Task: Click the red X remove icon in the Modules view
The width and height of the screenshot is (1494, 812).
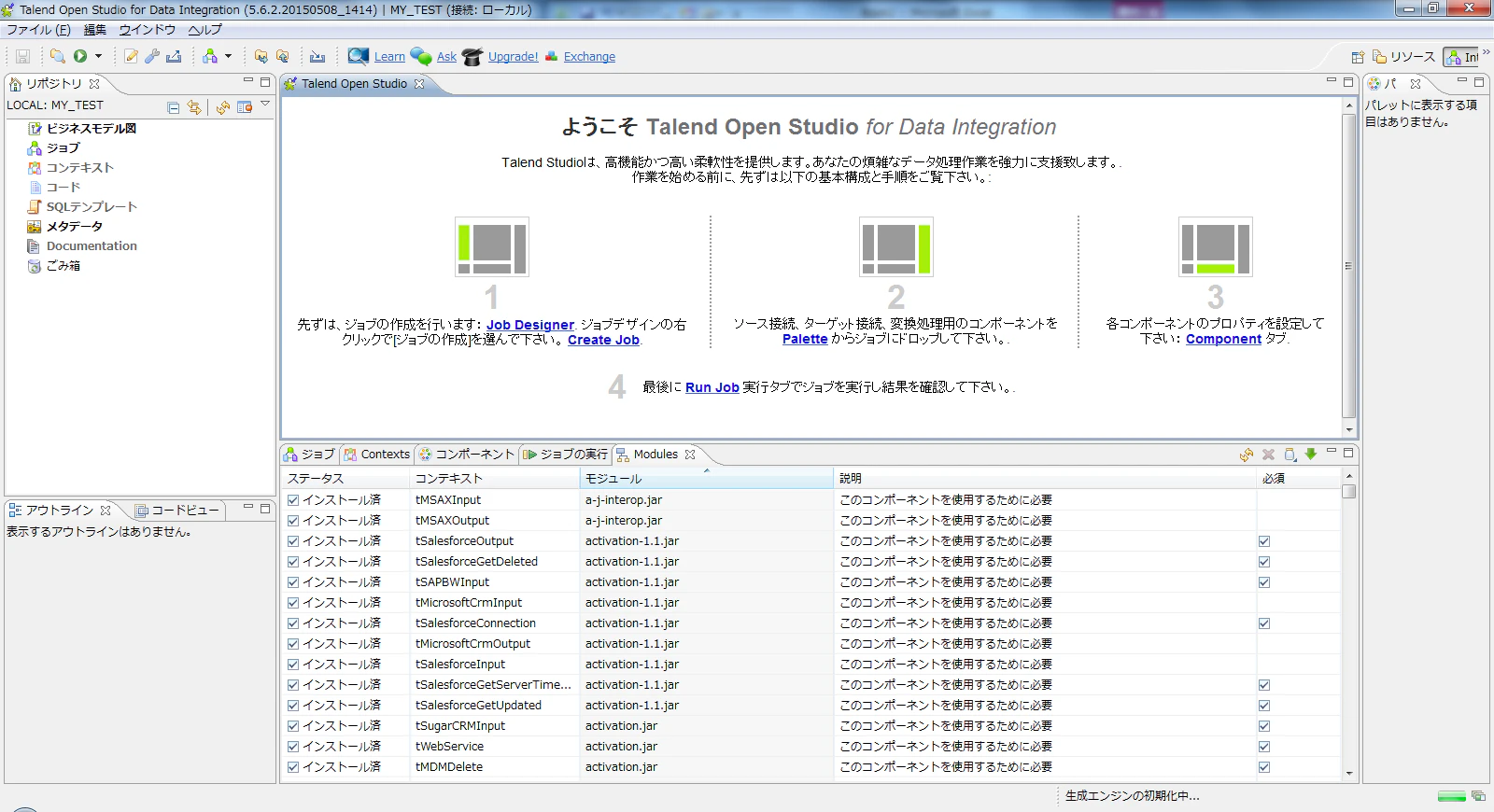Action: pyautogui.click(x=1268, y=455)
